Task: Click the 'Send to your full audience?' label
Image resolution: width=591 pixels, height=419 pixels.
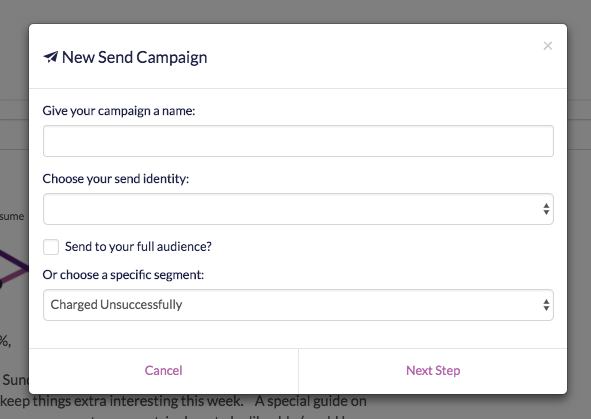Action: 138,247
